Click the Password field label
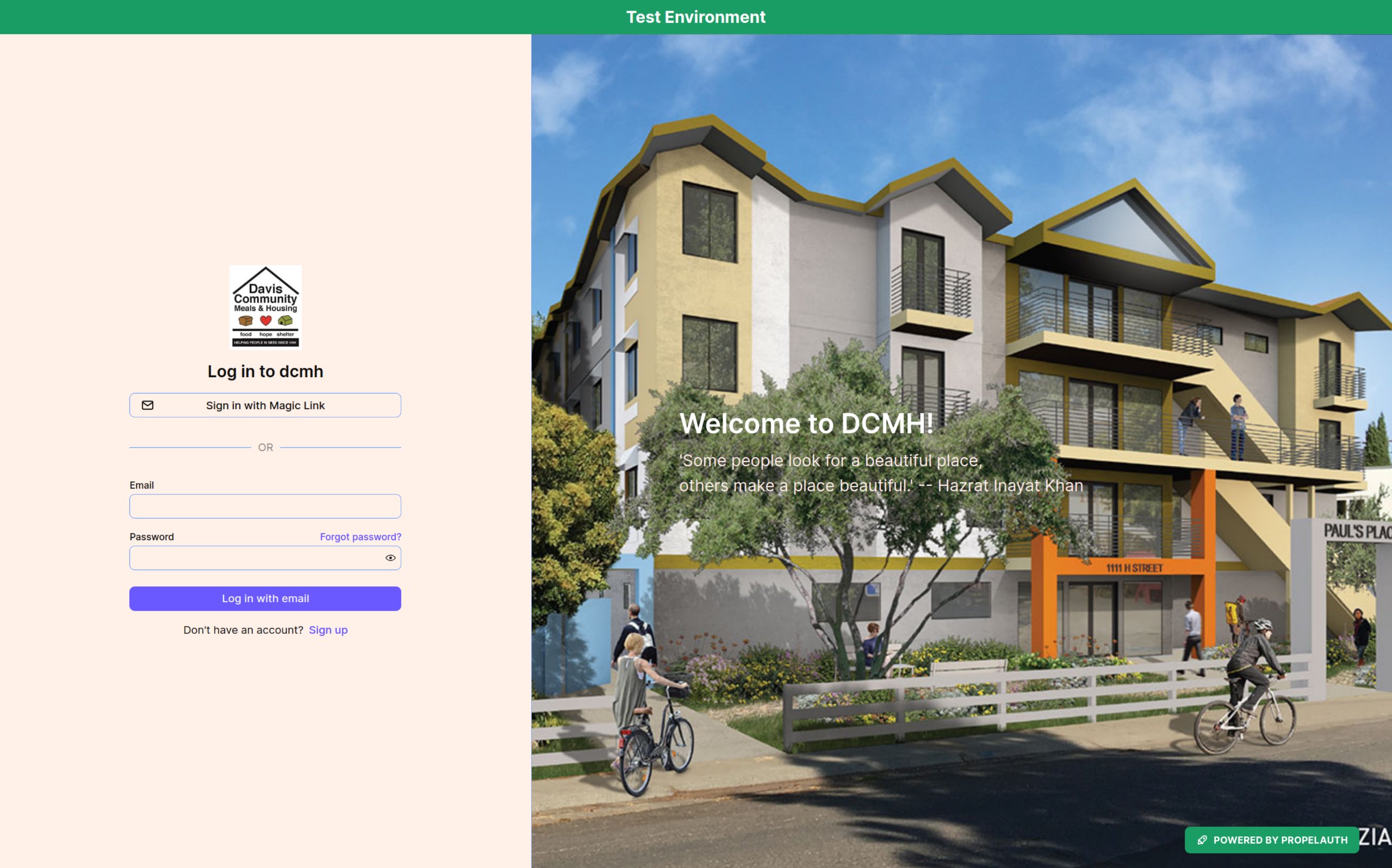 click(x=152, y=537)
